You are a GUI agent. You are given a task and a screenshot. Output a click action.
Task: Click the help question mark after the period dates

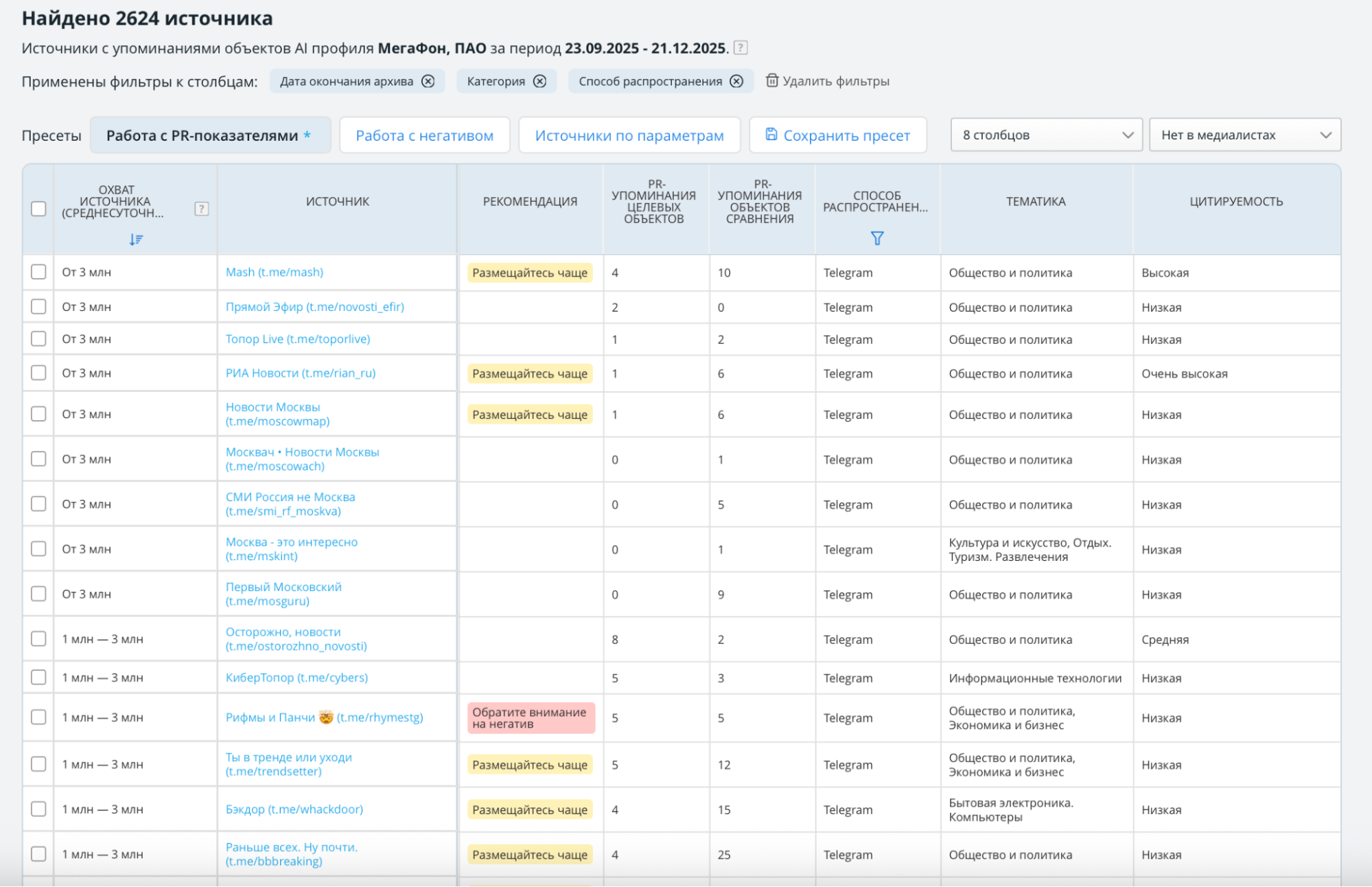[741, 47]
